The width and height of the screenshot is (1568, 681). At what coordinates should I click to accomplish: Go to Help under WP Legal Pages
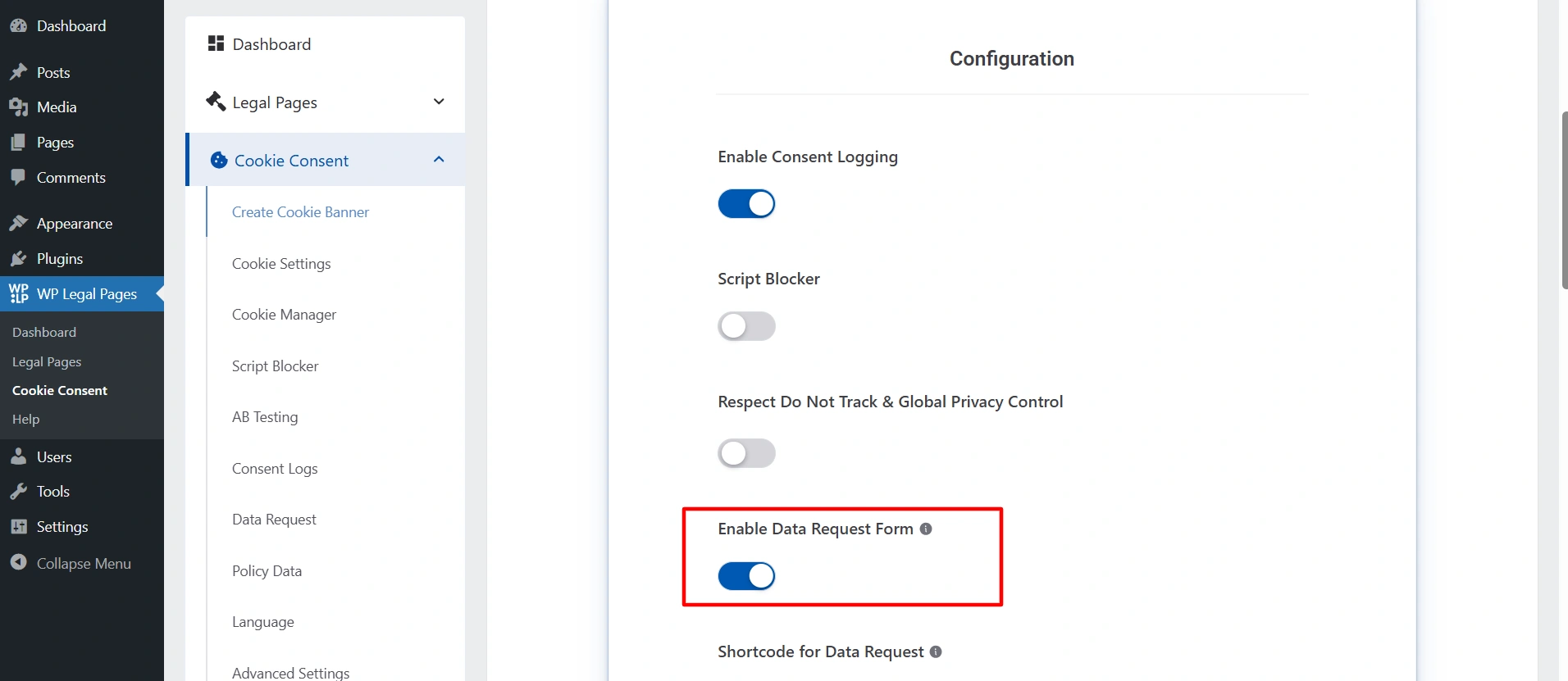[26, 420]
